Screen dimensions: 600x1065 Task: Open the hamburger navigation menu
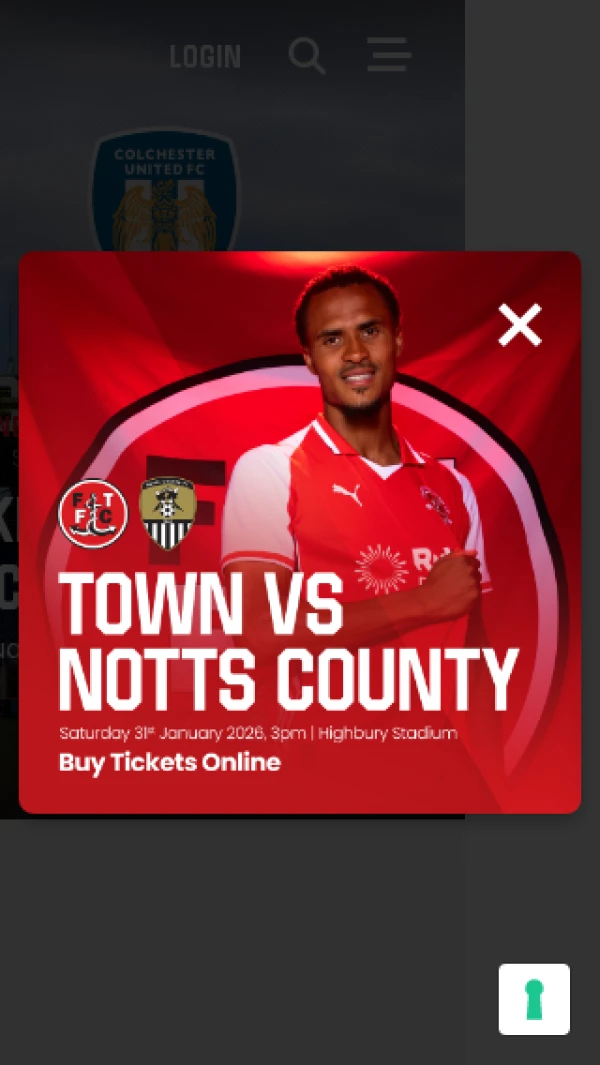389,54
